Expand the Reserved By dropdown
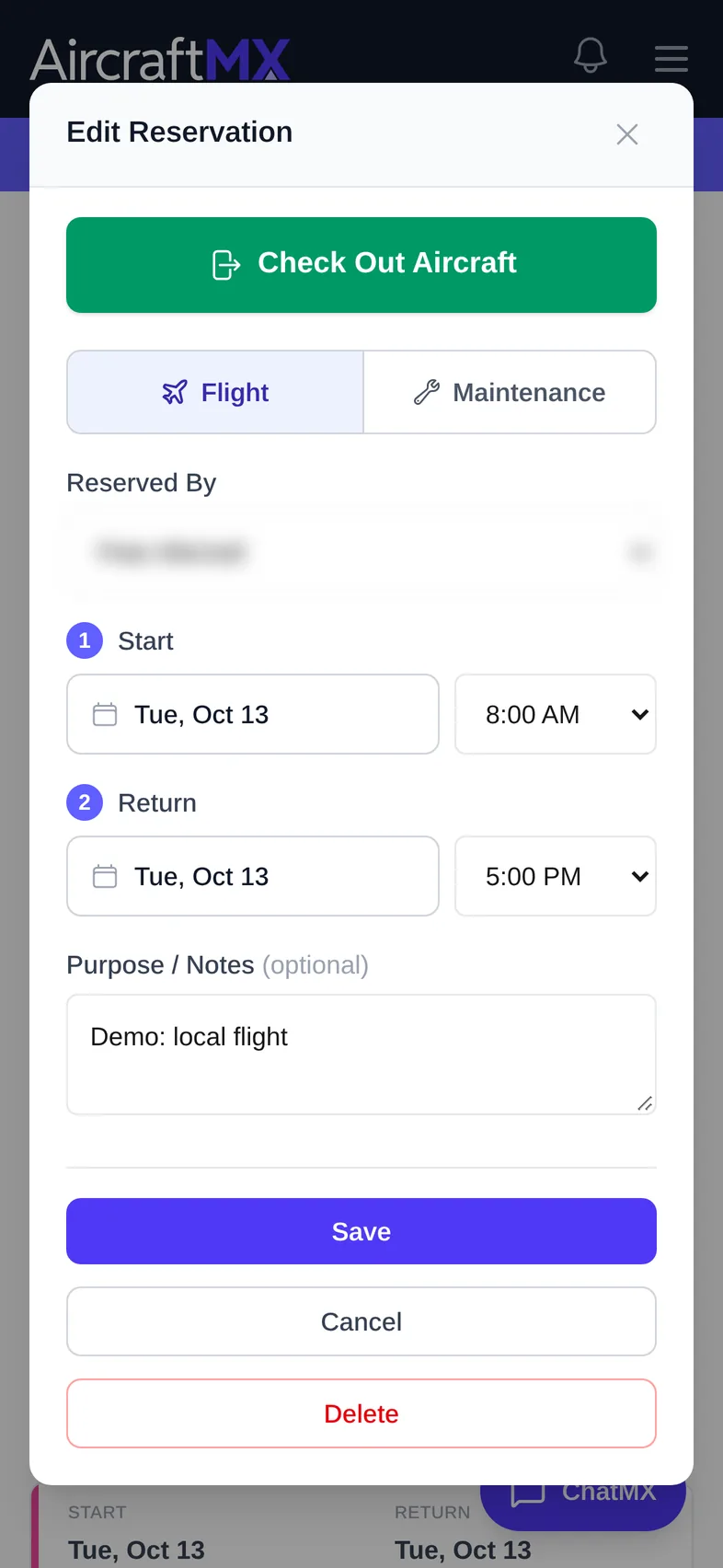The image size is (723, 1568). click(361, 552)
